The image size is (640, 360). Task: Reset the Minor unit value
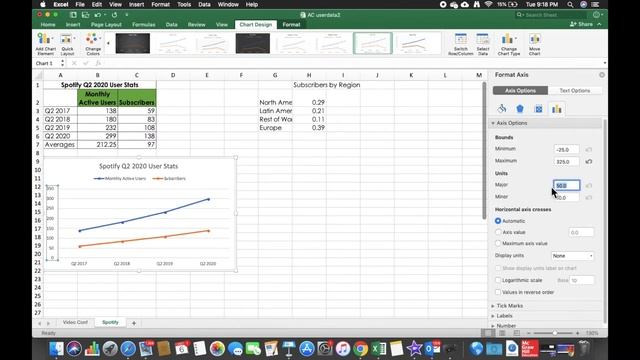click(x=589, y=198)
